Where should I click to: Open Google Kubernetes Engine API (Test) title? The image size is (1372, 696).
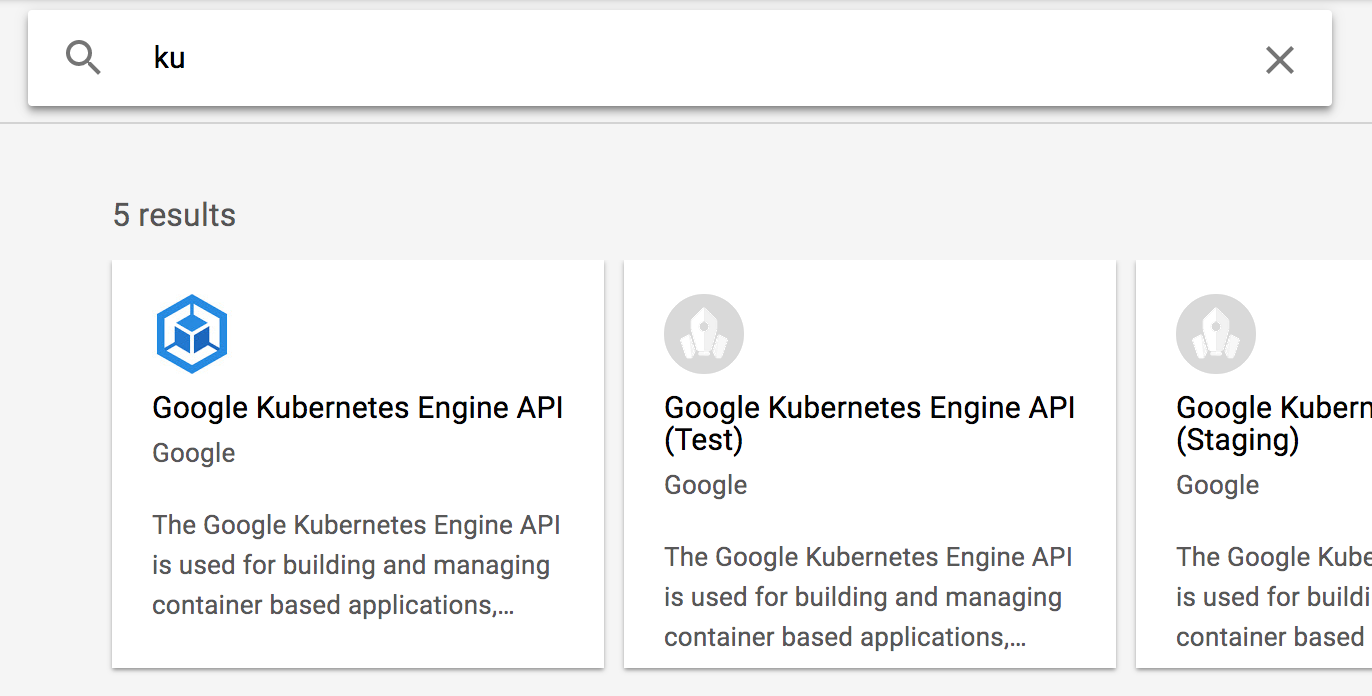[870, 423]
